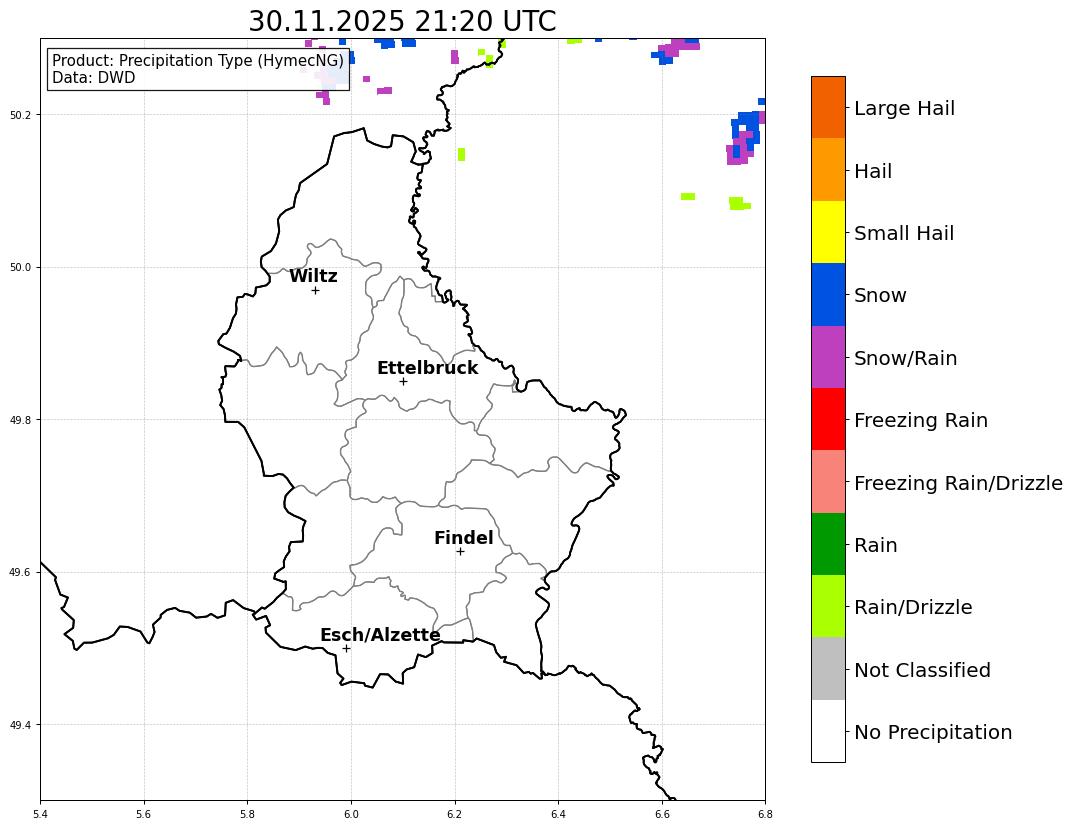Click the white No Precipitation swatch

pyautogui.click(x=828, y=730)
